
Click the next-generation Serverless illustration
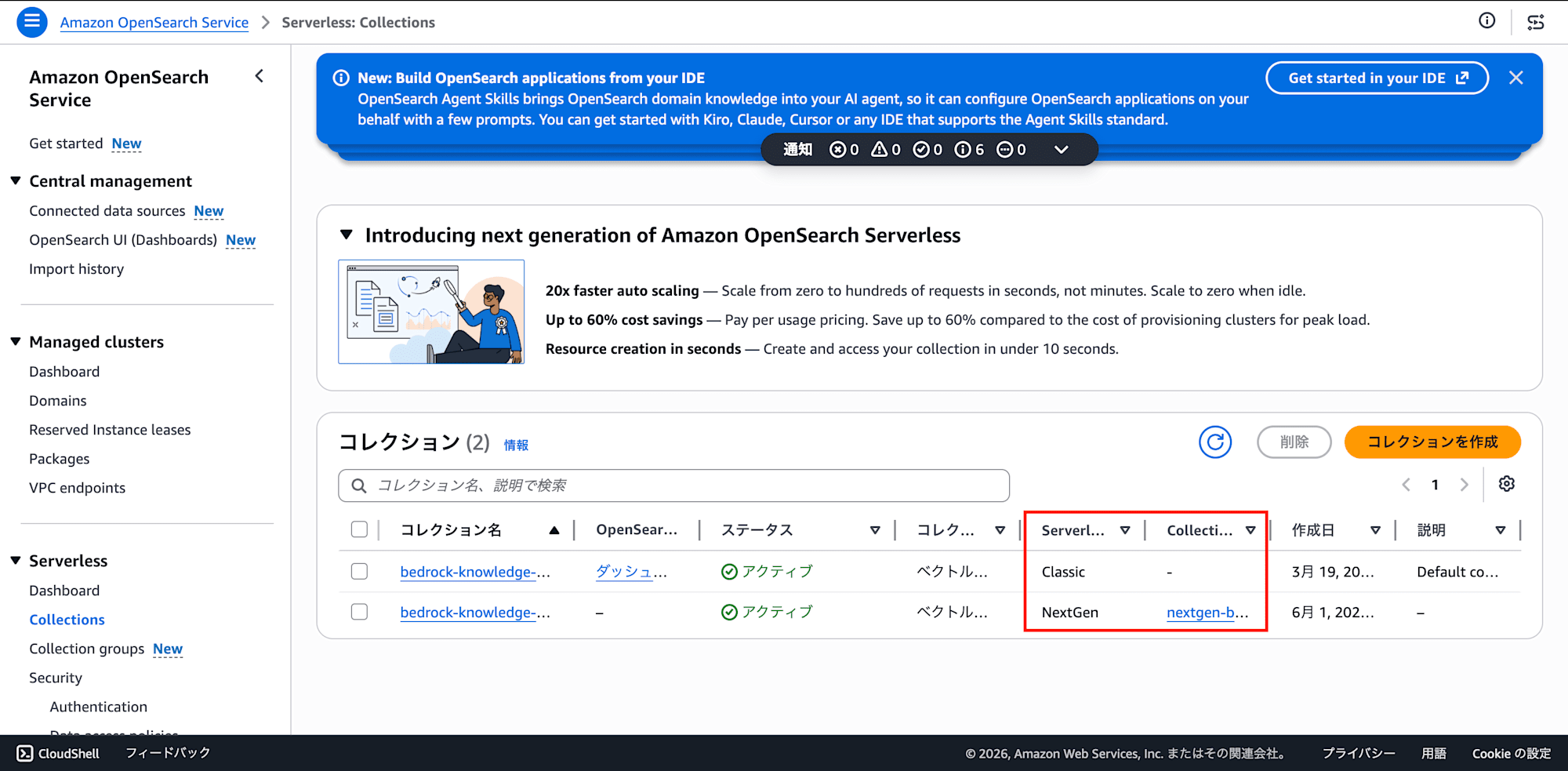[431, 312]
